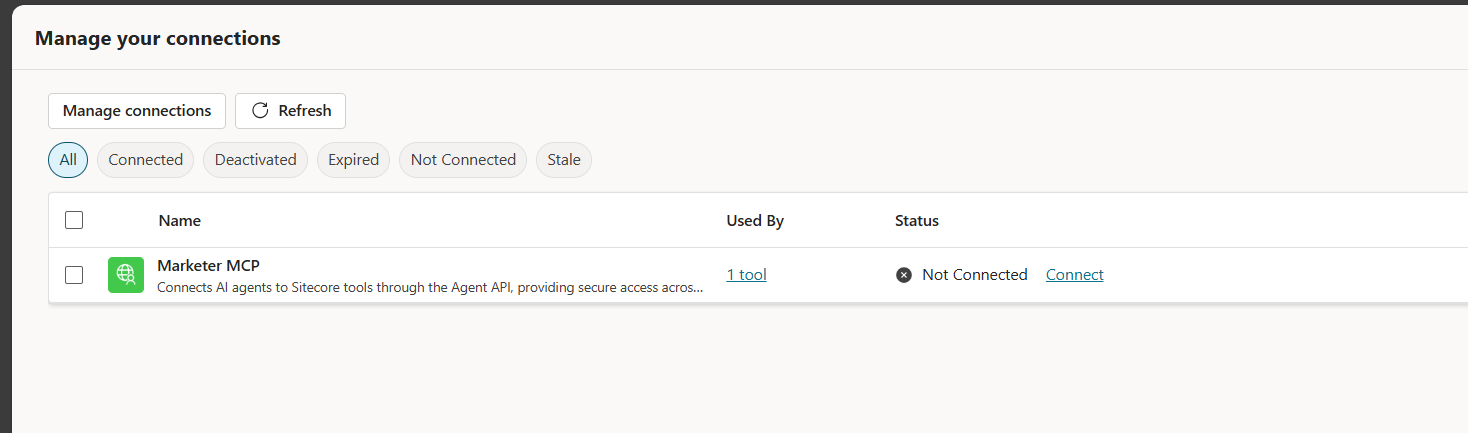Image resolution: width=1468 pixels, height=433 pixels.
Task: Open the Connect link for Marketer MCP
Action: tap(1074, 275)
